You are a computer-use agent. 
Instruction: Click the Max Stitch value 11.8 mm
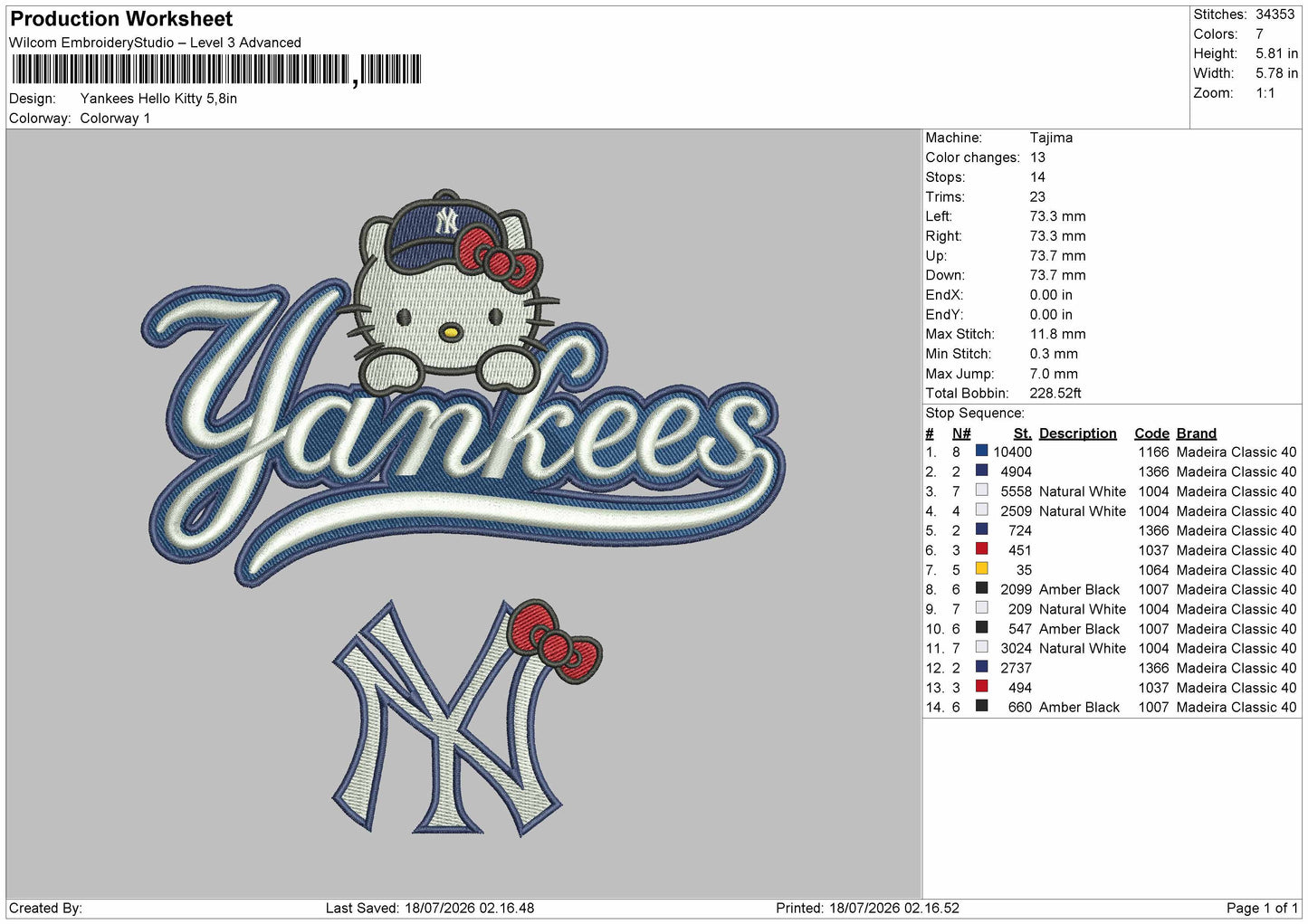click(x=1057, y=334)
